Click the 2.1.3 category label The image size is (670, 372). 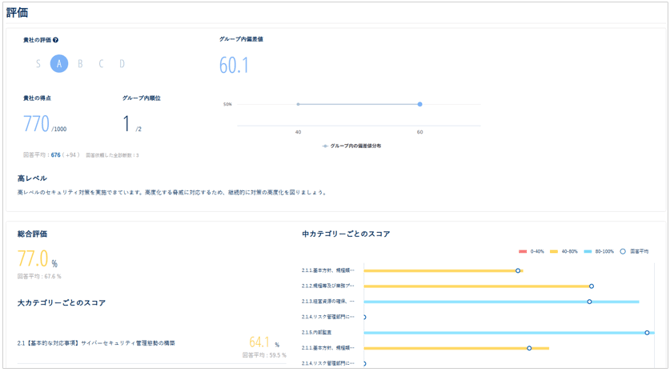point(328,302)
